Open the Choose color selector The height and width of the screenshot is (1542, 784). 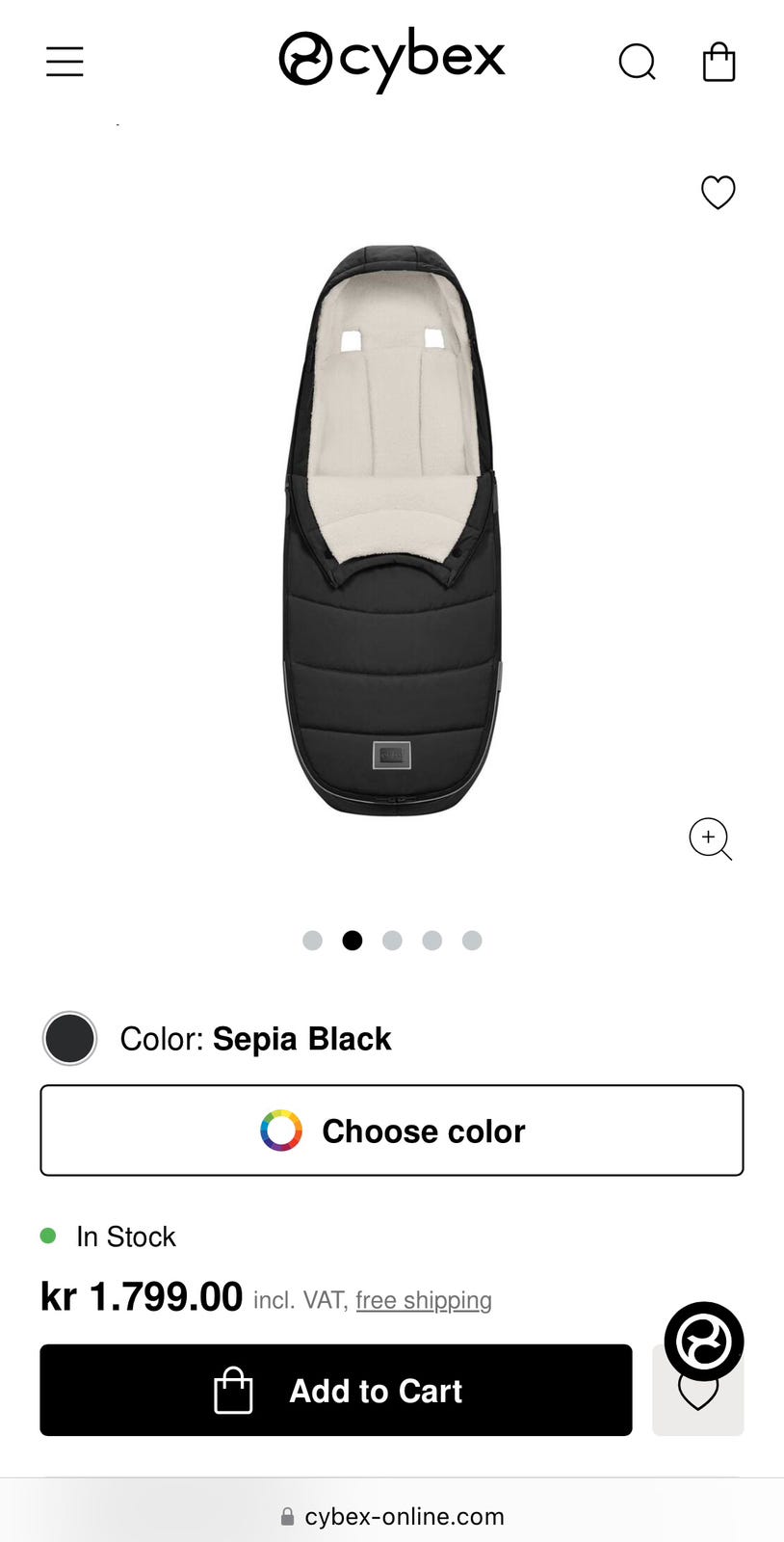[x=392, y=1130]
